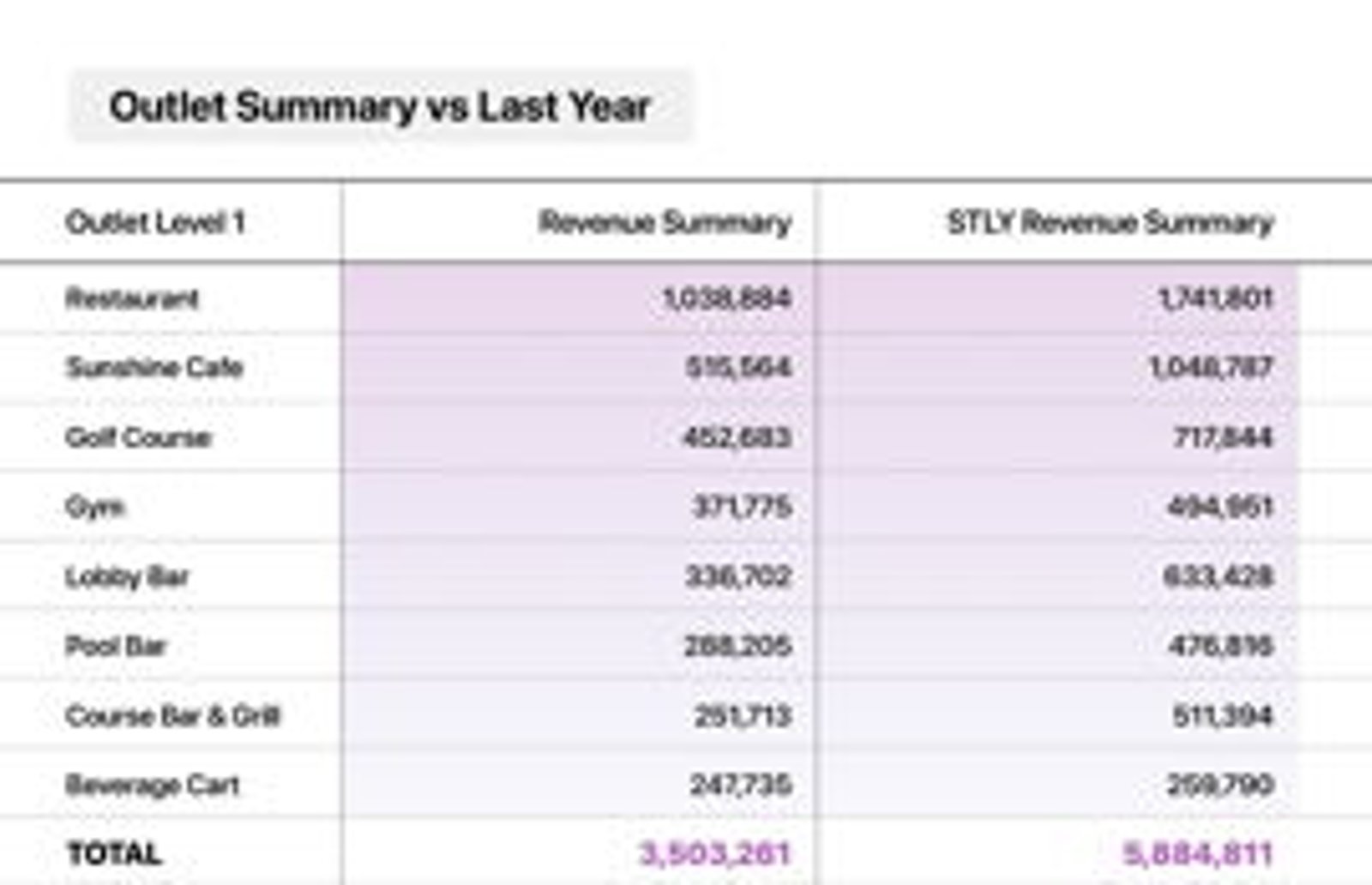Select the Lobby Bar row label
1372x885 pixels.
(127, 576)
